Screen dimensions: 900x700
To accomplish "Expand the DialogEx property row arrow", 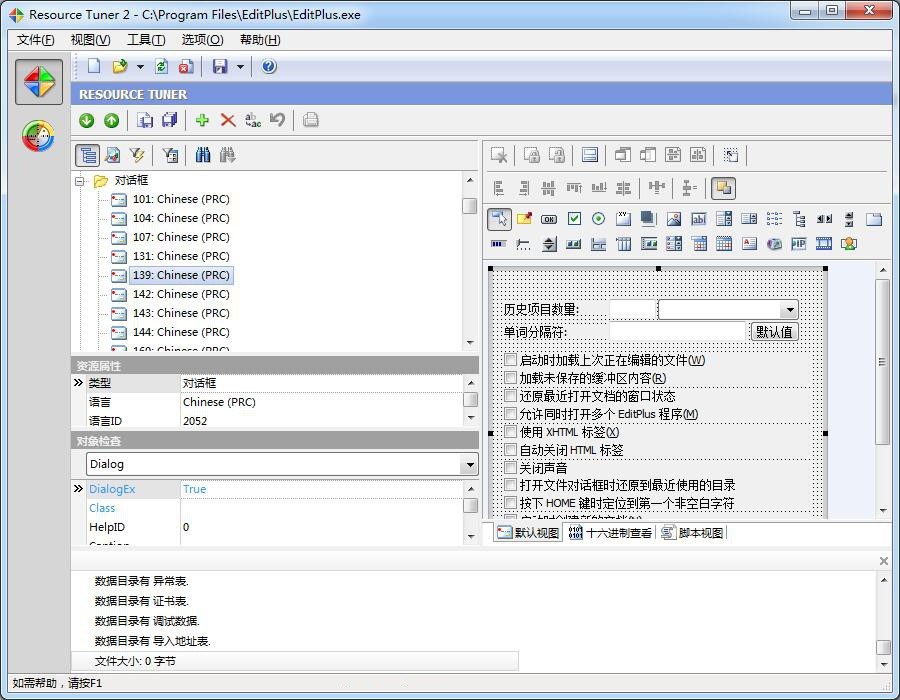I will pos(79,489).
